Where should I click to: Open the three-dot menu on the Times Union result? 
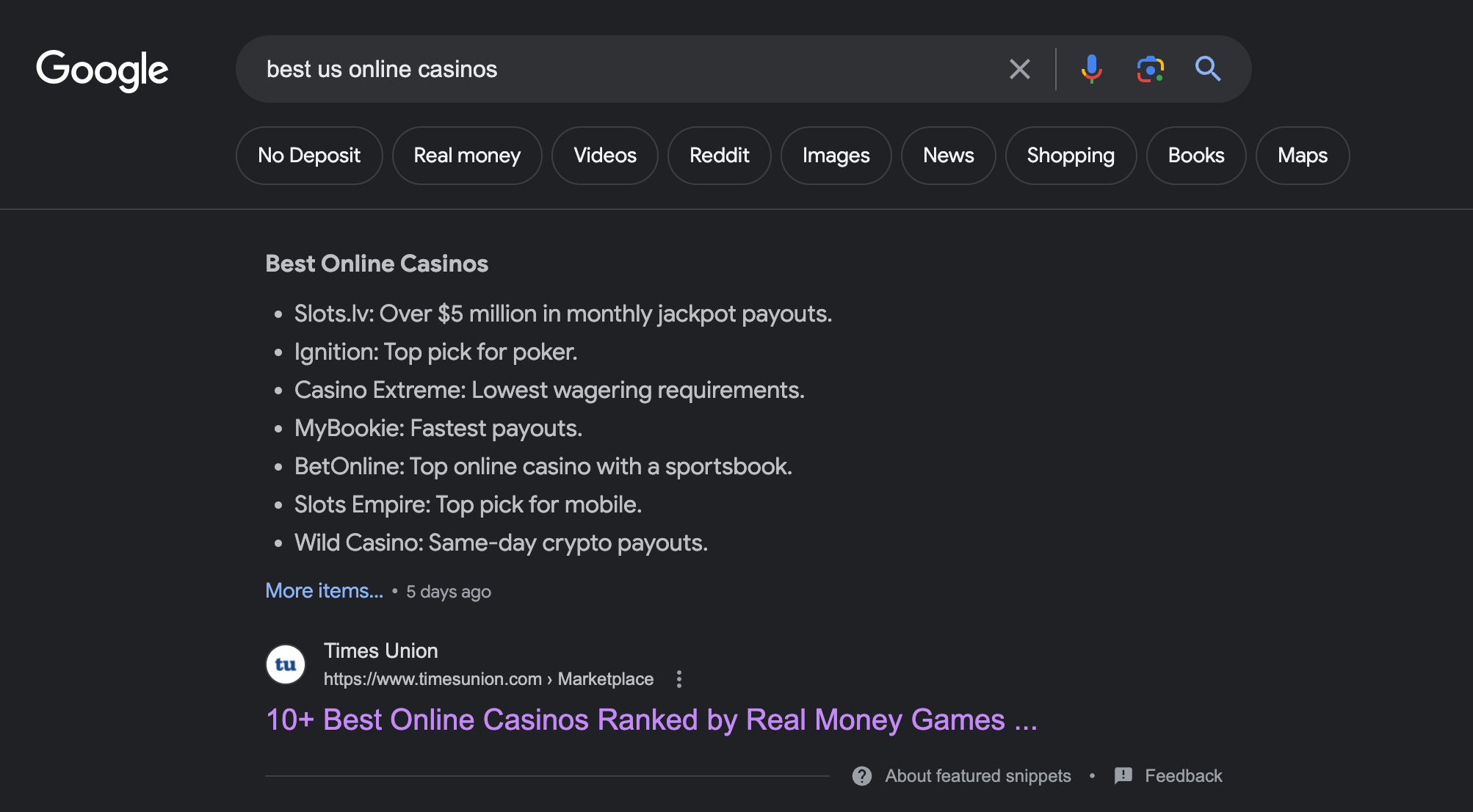tap(679, 679)
